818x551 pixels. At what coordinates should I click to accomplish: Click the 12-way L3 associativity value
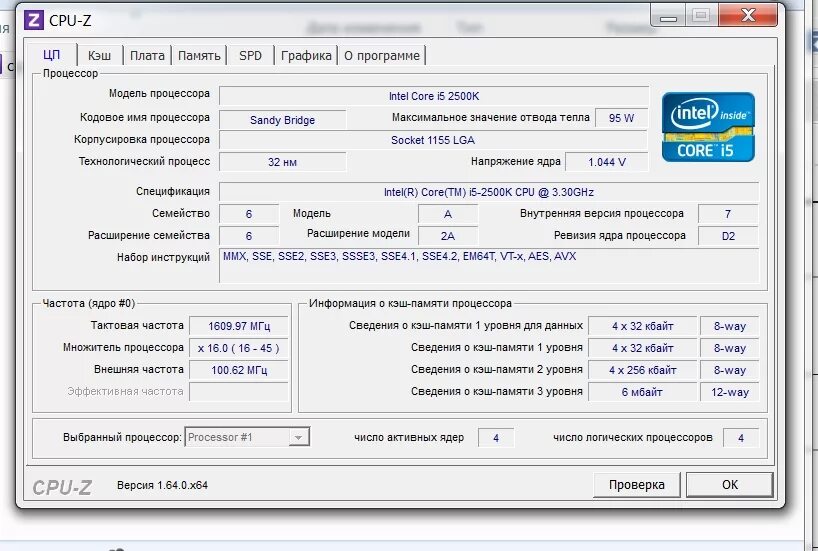pyautogui.click(x=729, y=392)
